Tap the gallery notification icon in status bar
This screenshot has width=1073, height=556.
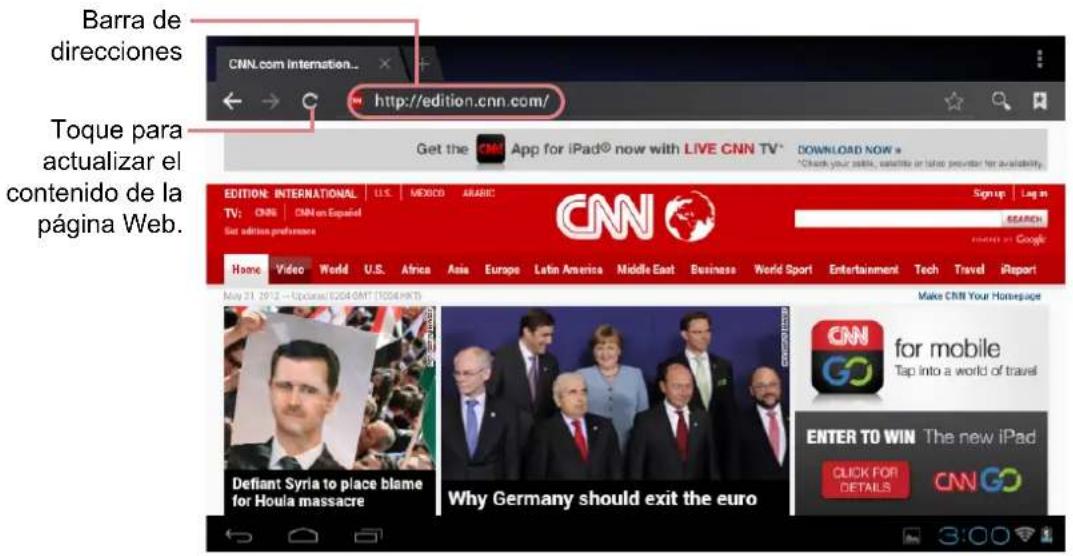[911, 535]
